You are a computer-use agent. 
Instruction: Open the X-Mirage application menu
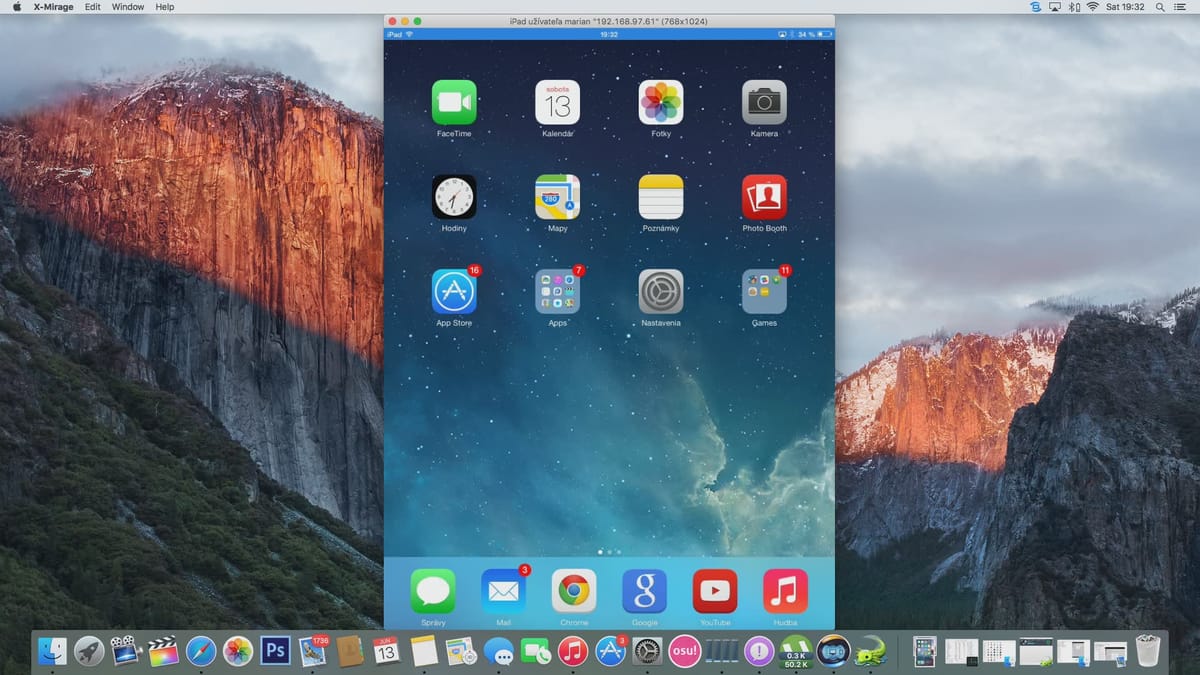coord(53,7)
